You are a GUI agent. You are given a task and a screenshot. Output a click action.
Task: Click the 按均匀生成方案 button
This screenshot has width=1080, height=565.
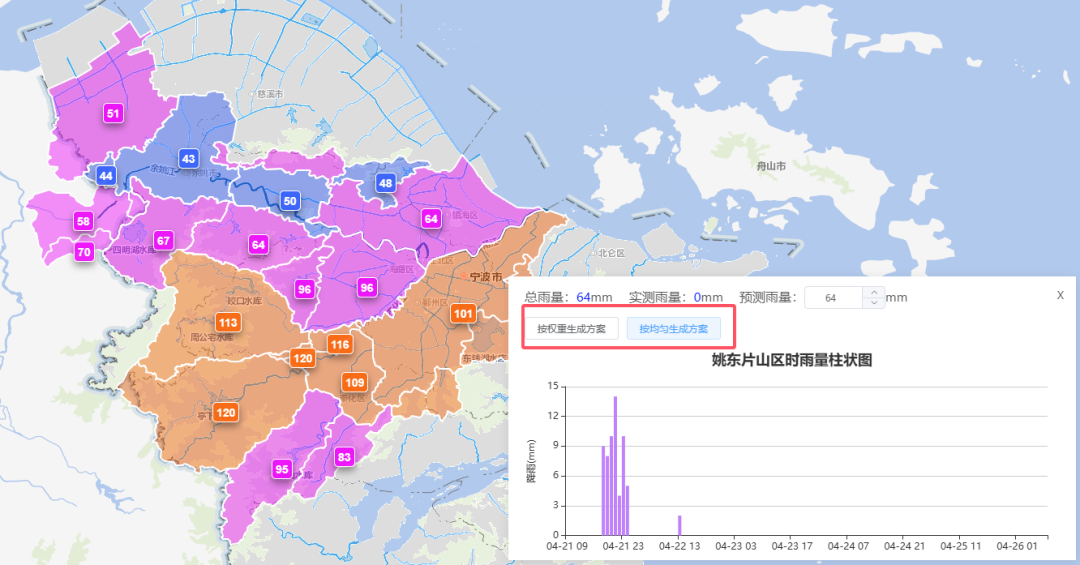click(x=673, y=329)
